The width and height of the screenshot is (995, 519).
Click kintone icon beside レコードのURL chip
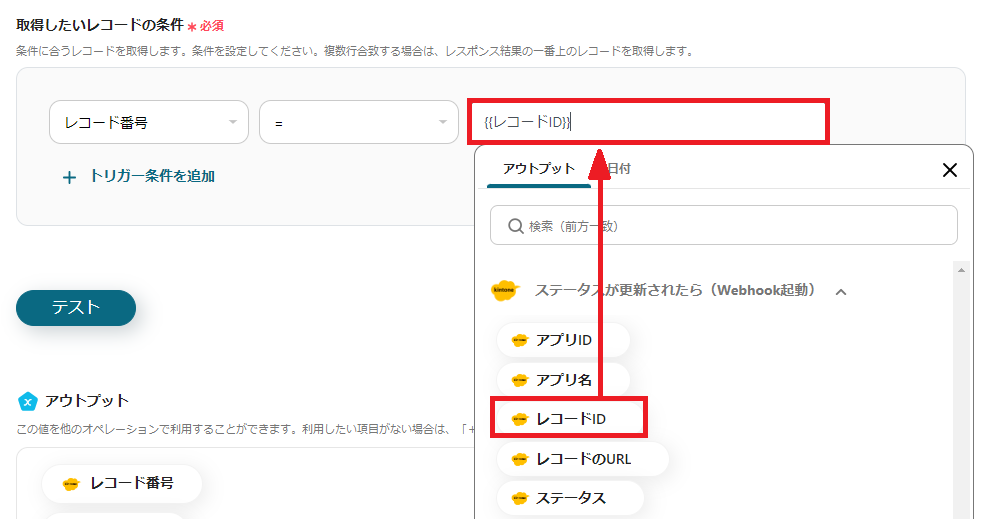[519, 459]
